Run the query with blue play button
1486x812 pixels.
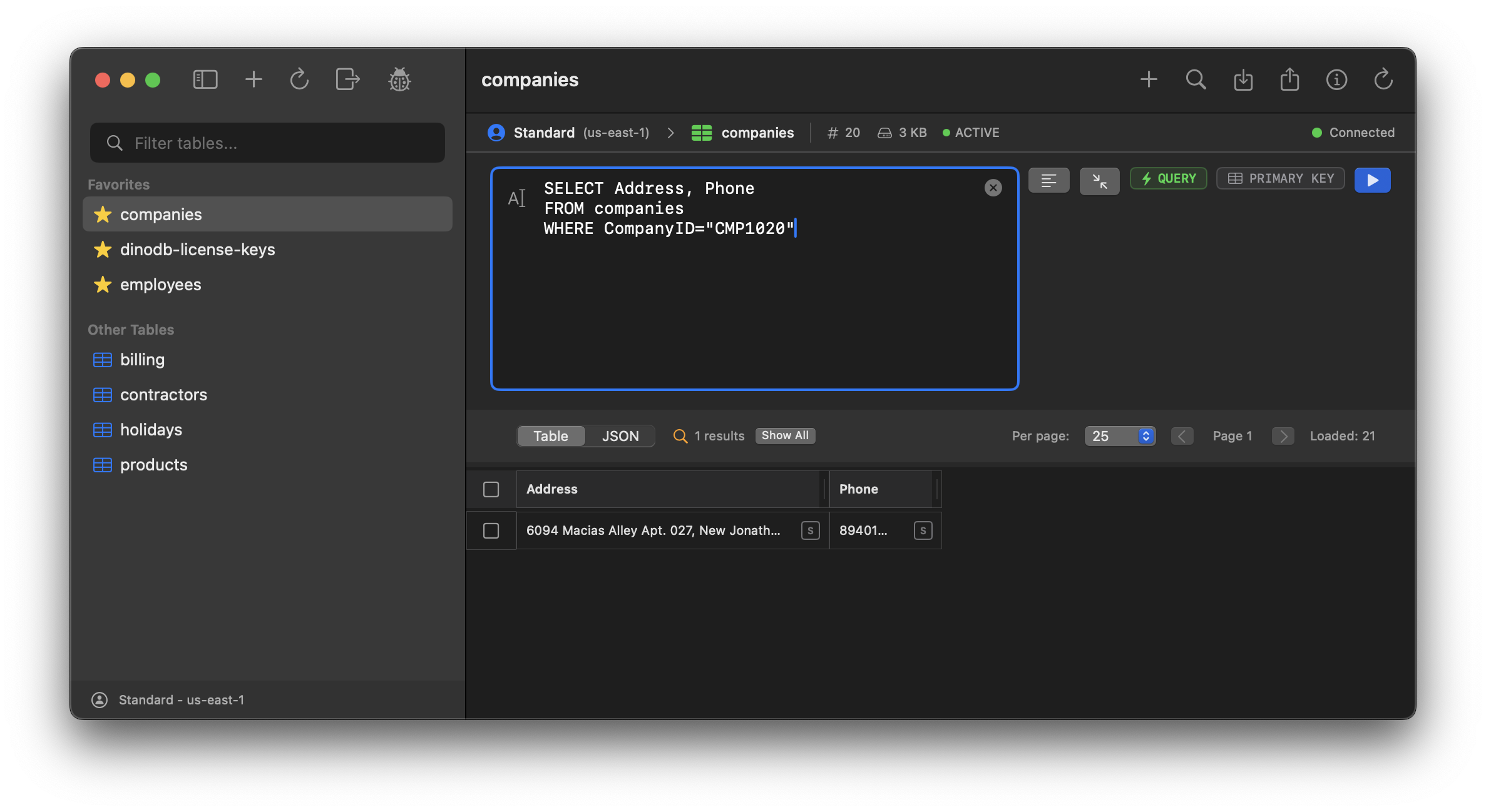point(1373,180)
